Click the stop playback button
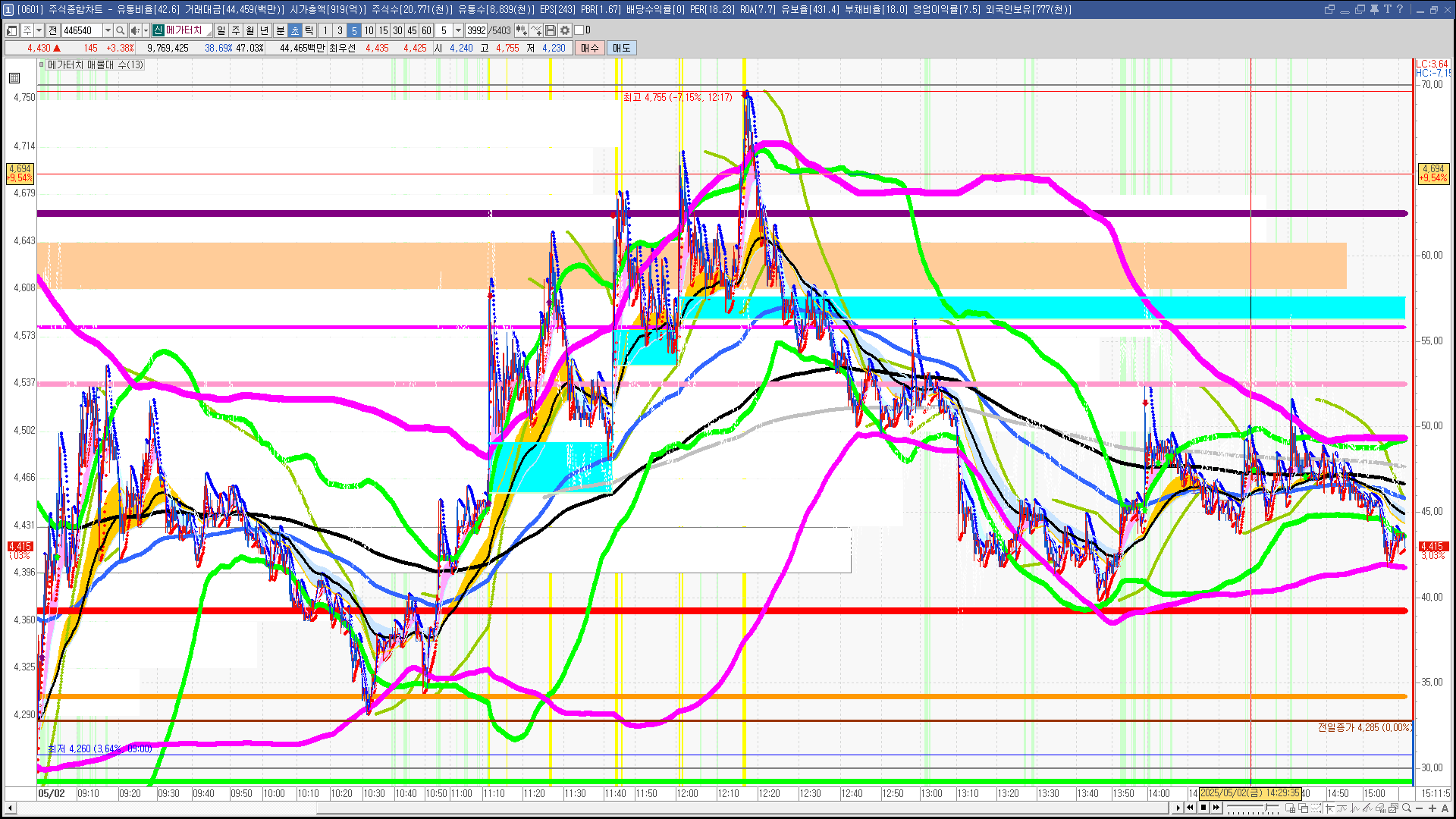Image resolution: width=1456 pixels, height=819 pixels. pyautogui.click(x=1203, y=808)
